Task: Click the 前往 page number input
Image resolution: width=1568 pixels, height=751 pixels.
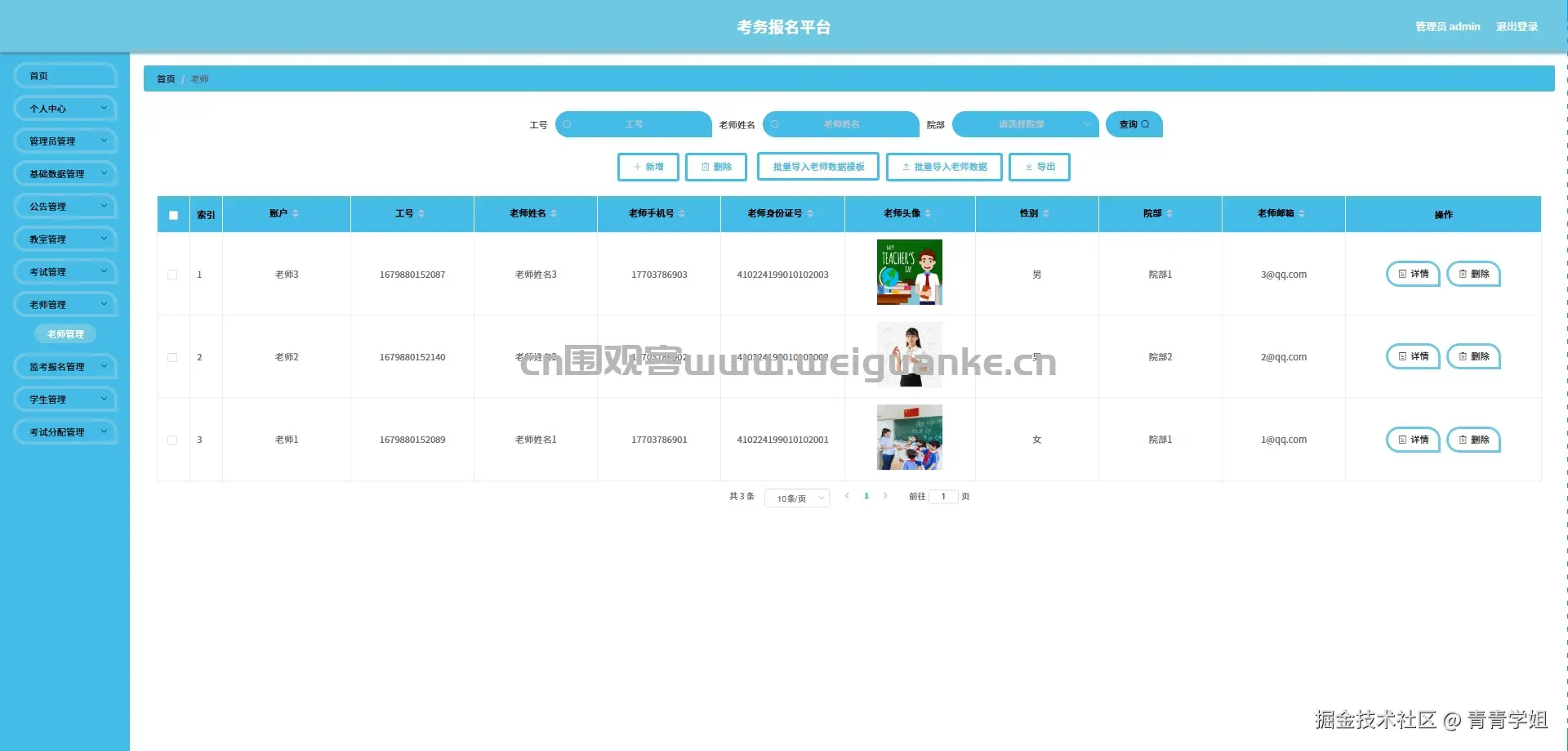Action: (x=943, y=496)
